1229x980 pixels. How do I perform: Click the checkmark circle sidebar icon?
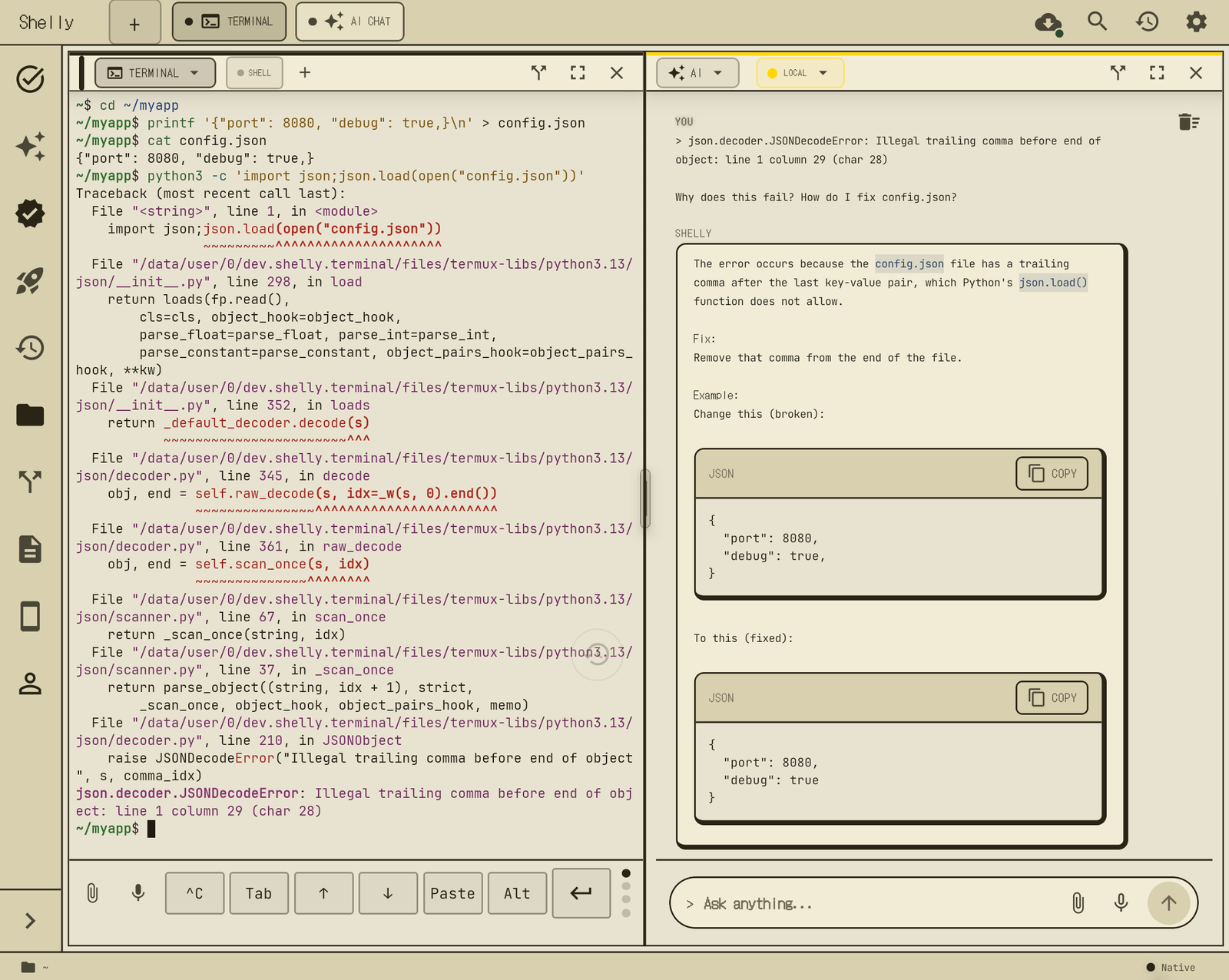tap(30, 79)
